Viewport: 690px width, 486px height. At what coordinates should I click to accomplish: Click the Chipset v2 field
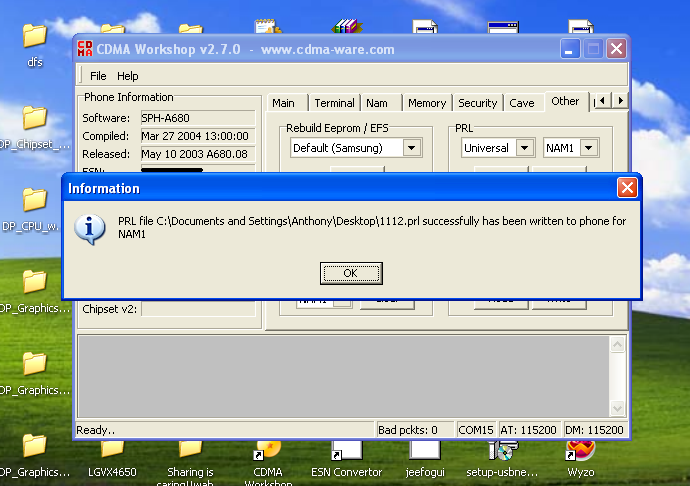coord(198,309)
